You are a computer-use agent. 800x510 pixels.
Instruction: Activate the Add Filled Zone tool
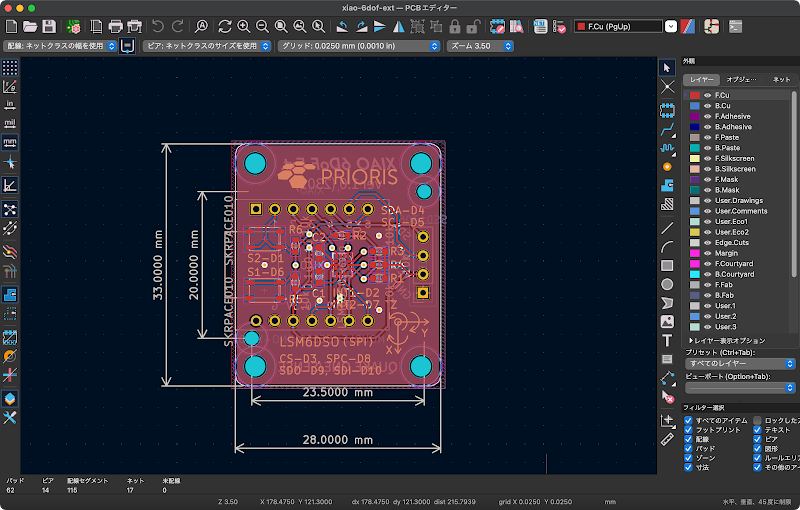click(667, 185)
